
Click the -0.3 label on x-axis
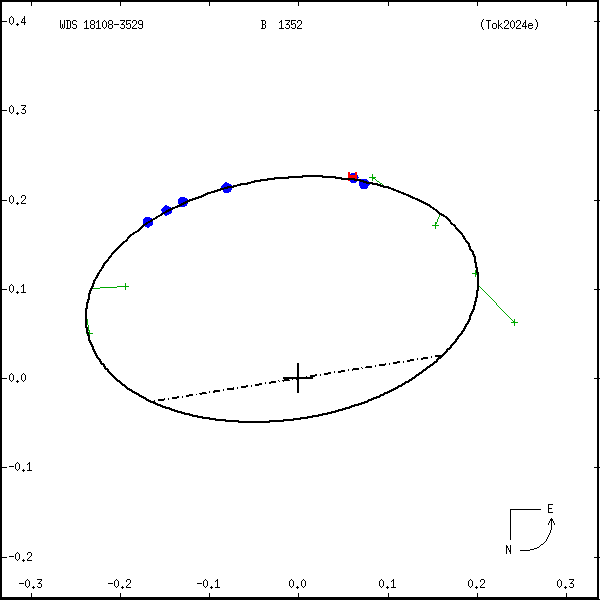pyautogui.click(x=30, y=583)
